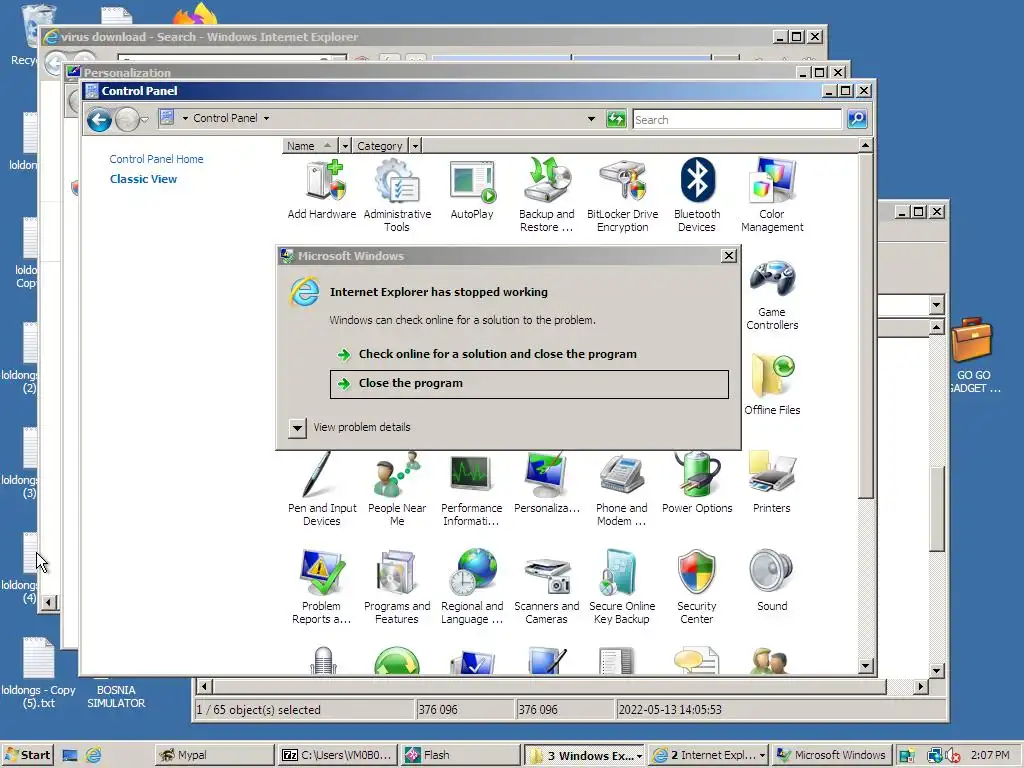Image resolution: width=1024 pixels, height=768 pixels.
Task: Open the Name column dropdown arrow
Action: click(x=345, y=146)
